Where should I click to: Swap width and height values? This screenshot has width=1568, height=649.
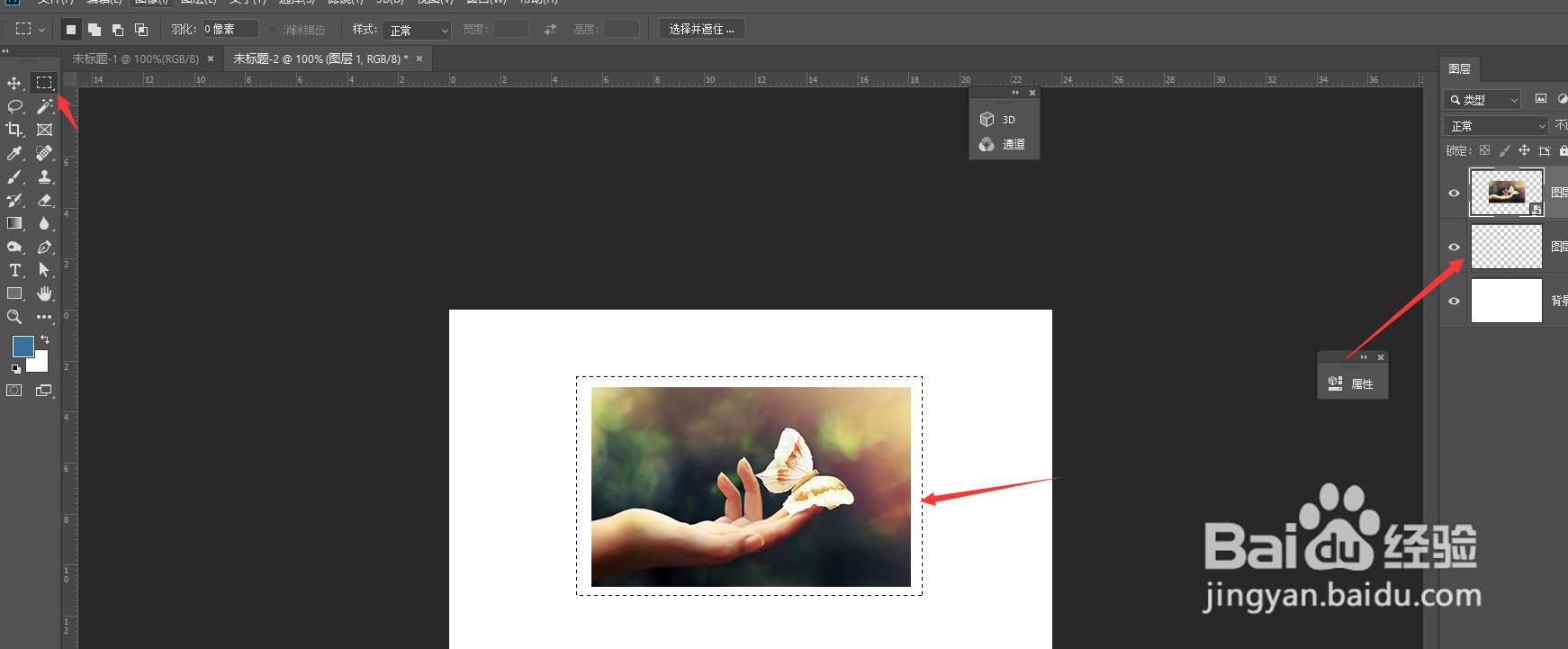pos(550,30)
